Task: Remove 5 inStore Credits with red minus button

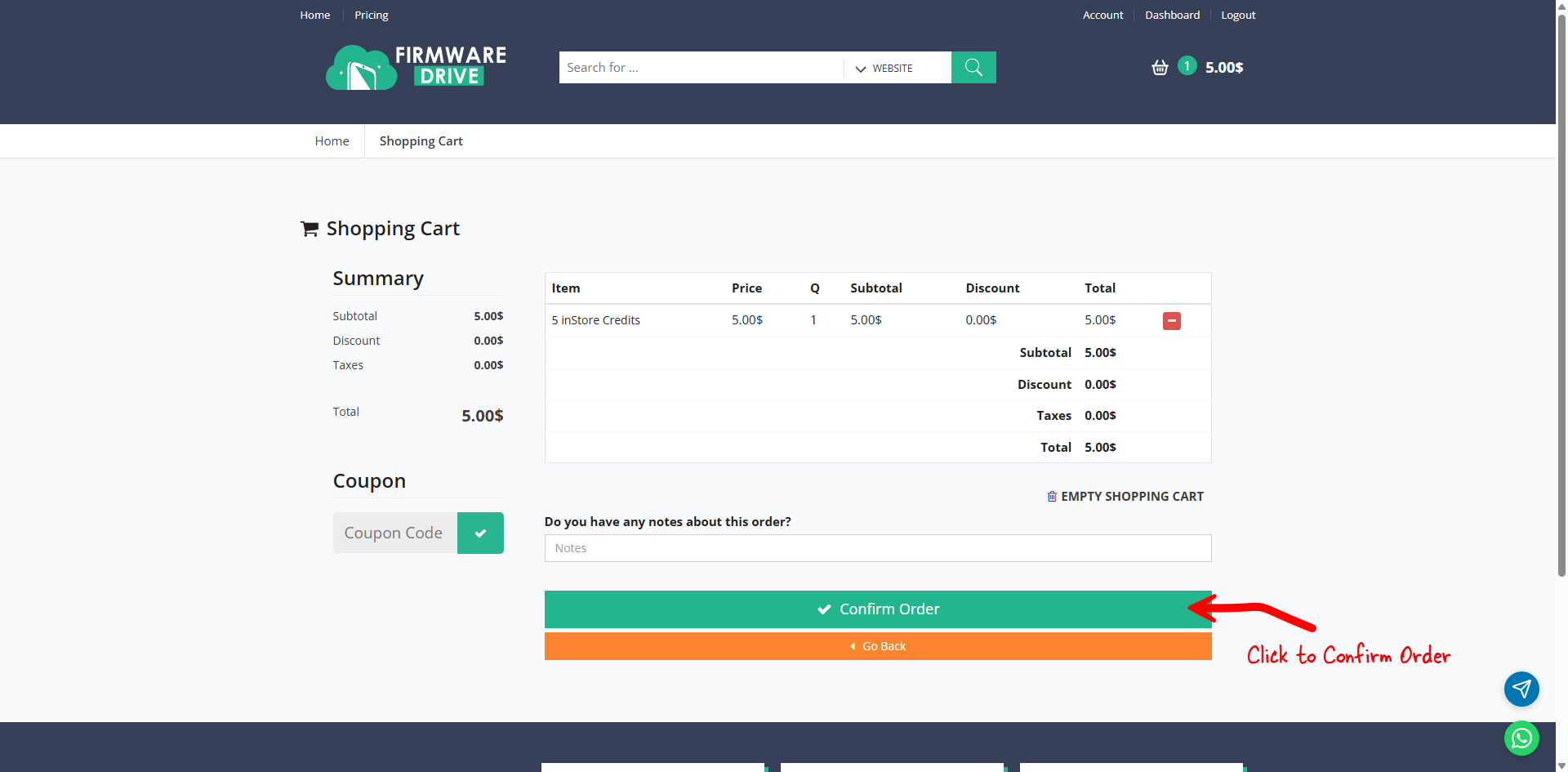Action: (x=1171, y=321)
